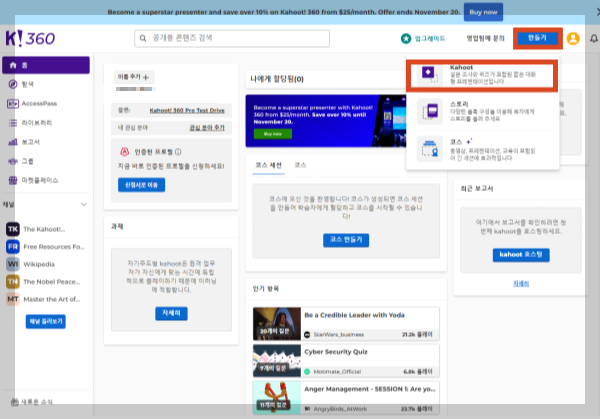This screenshot has height=419, width=600.
Task: Click the 나에게 할당됨(0) heading
Action: pyautogui.click(x=277, y=79)
